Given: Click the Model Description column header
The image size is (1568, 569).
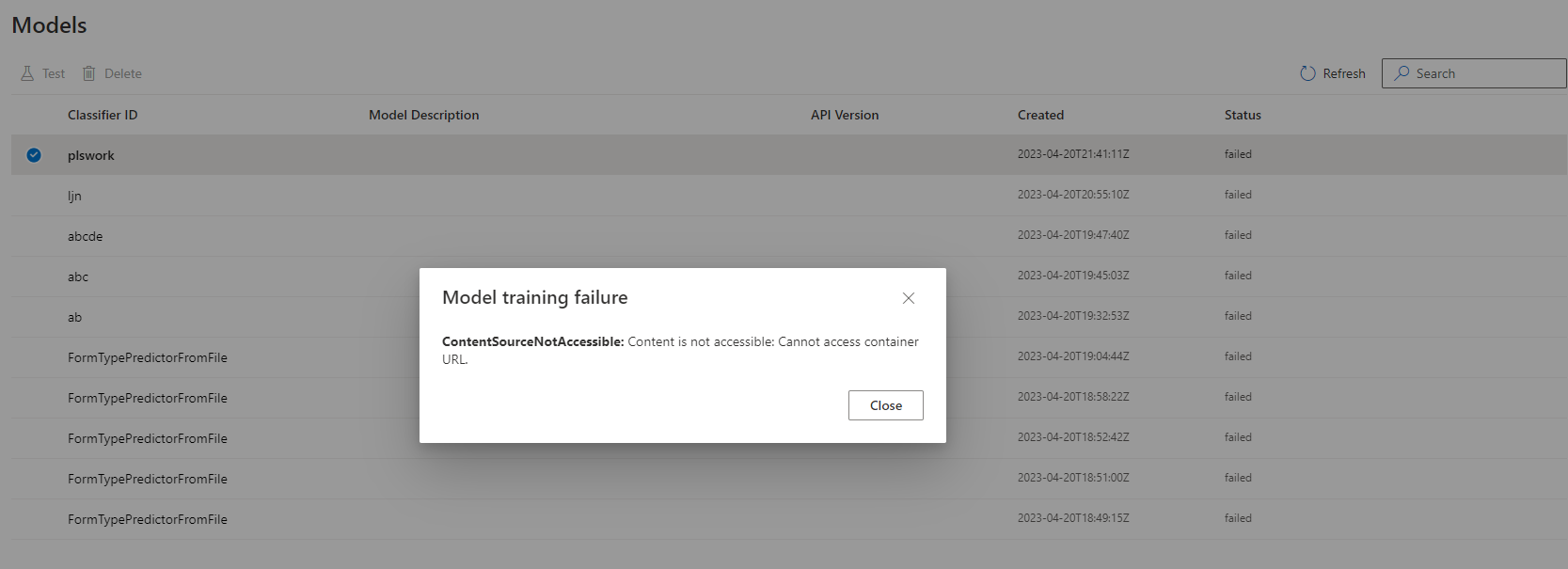Looking at the screenshot, I should tap(424, 114).
